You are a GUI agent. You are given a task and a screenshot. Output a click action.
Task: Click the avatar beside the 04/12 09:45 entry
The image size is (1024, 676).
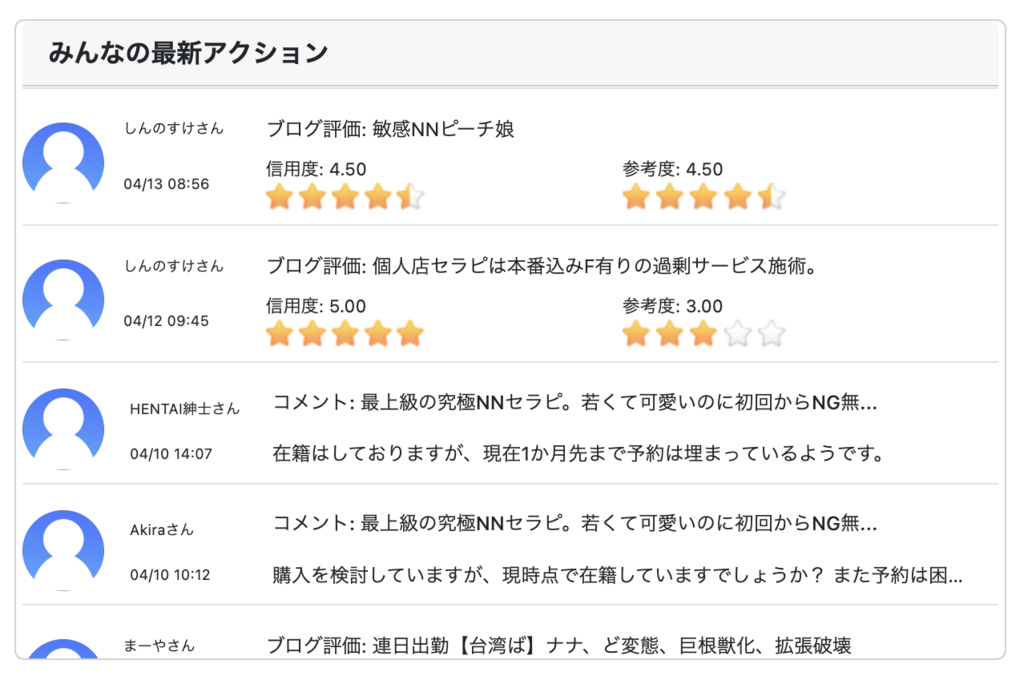(x=63, y=299)
